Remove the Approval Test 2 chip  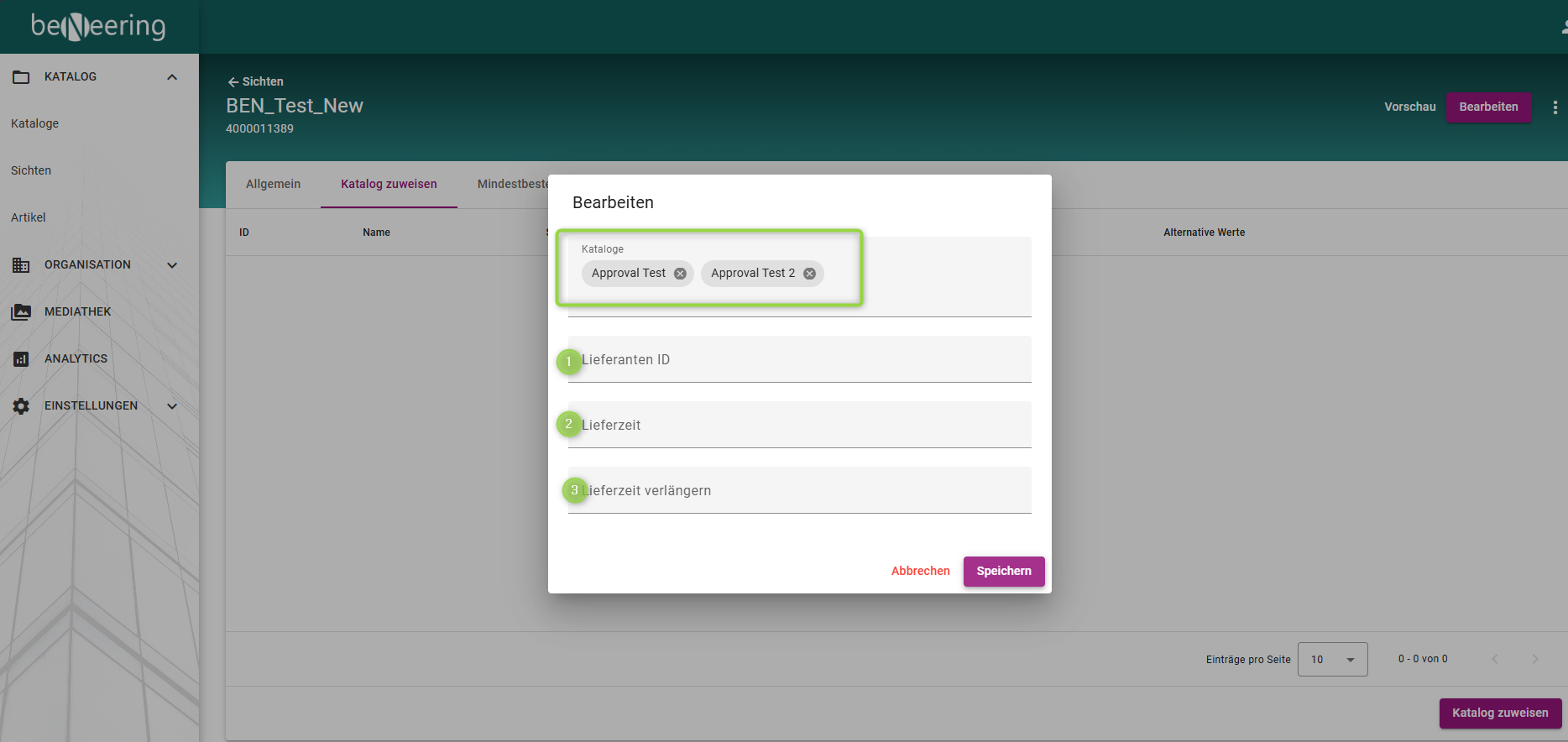coord(809,274)
